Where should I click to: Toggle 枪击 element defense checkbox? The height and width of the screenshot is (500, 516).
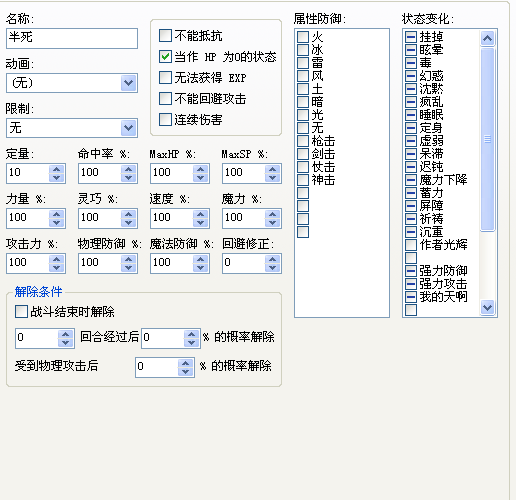click(x=303, y=141)
